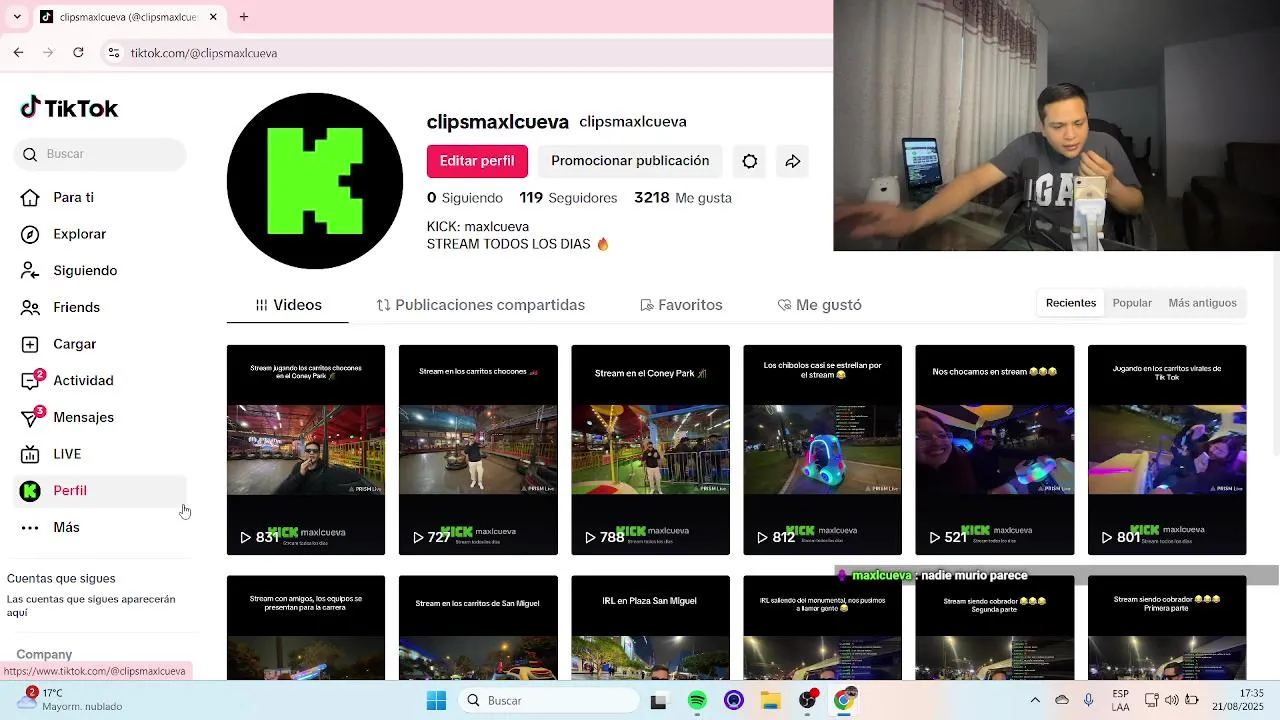
Task: Open video 'Nos chocamos en stream'
Action: click(995, 450)
